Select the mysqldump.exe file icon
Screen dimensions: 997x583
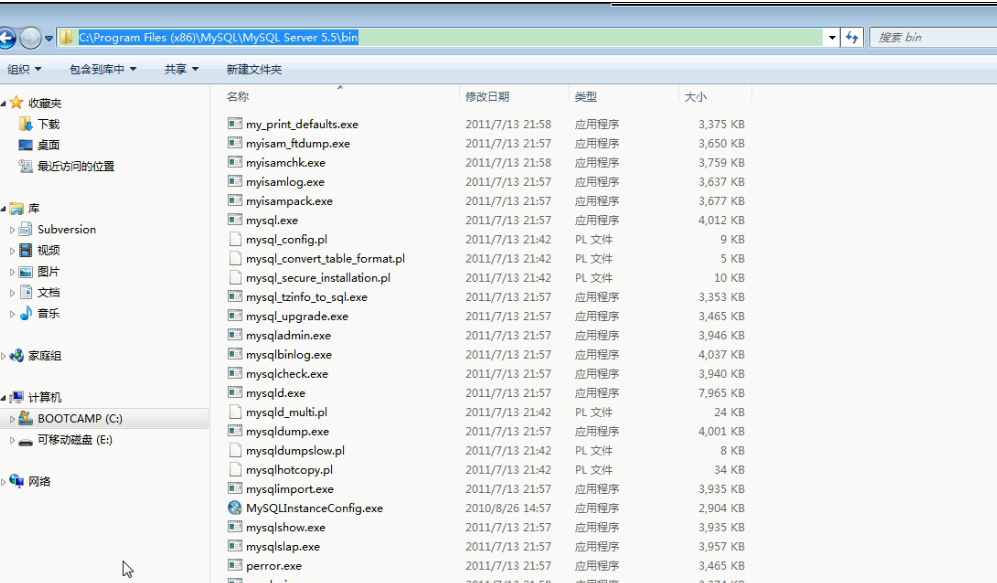pyautogui.click(x=235, y=430)
